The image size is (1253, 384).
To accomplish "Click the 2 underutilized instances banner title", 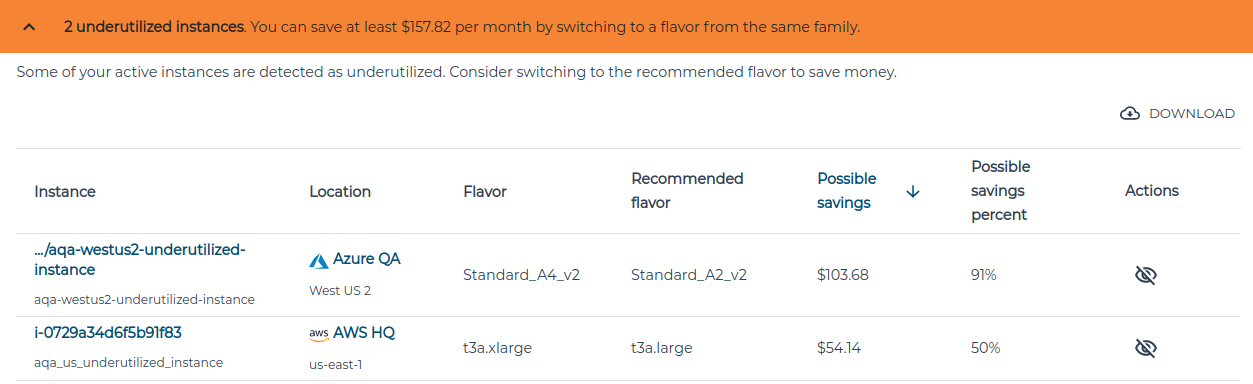I will 154,27.
